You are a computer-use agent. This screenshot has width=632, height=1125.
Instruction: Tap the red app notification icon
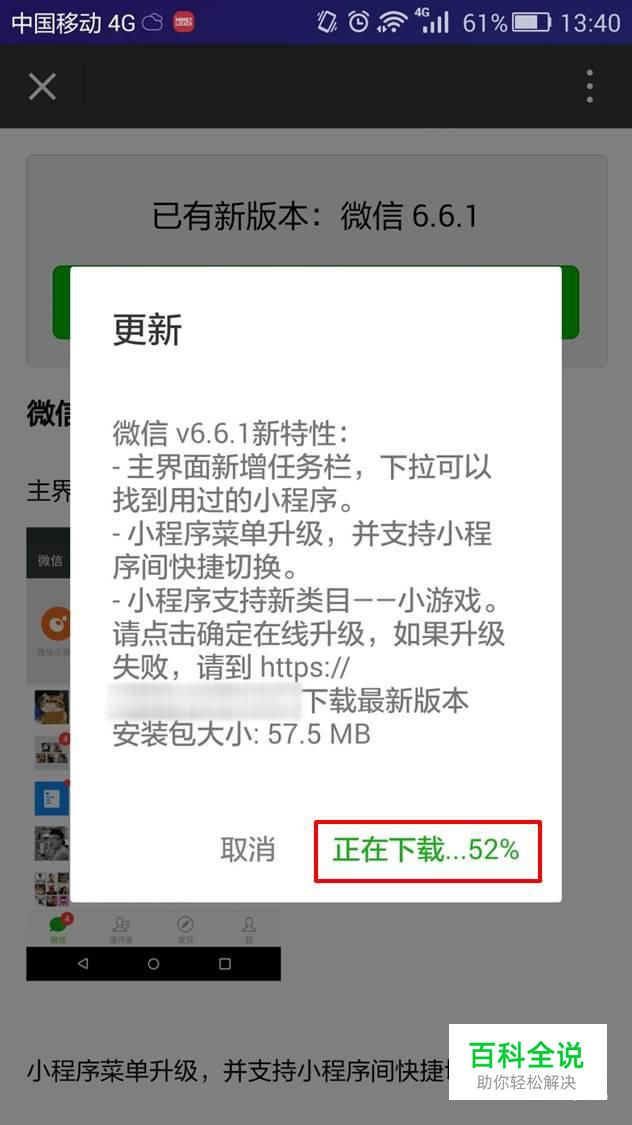pyautogui.click(x=184, y=22)
